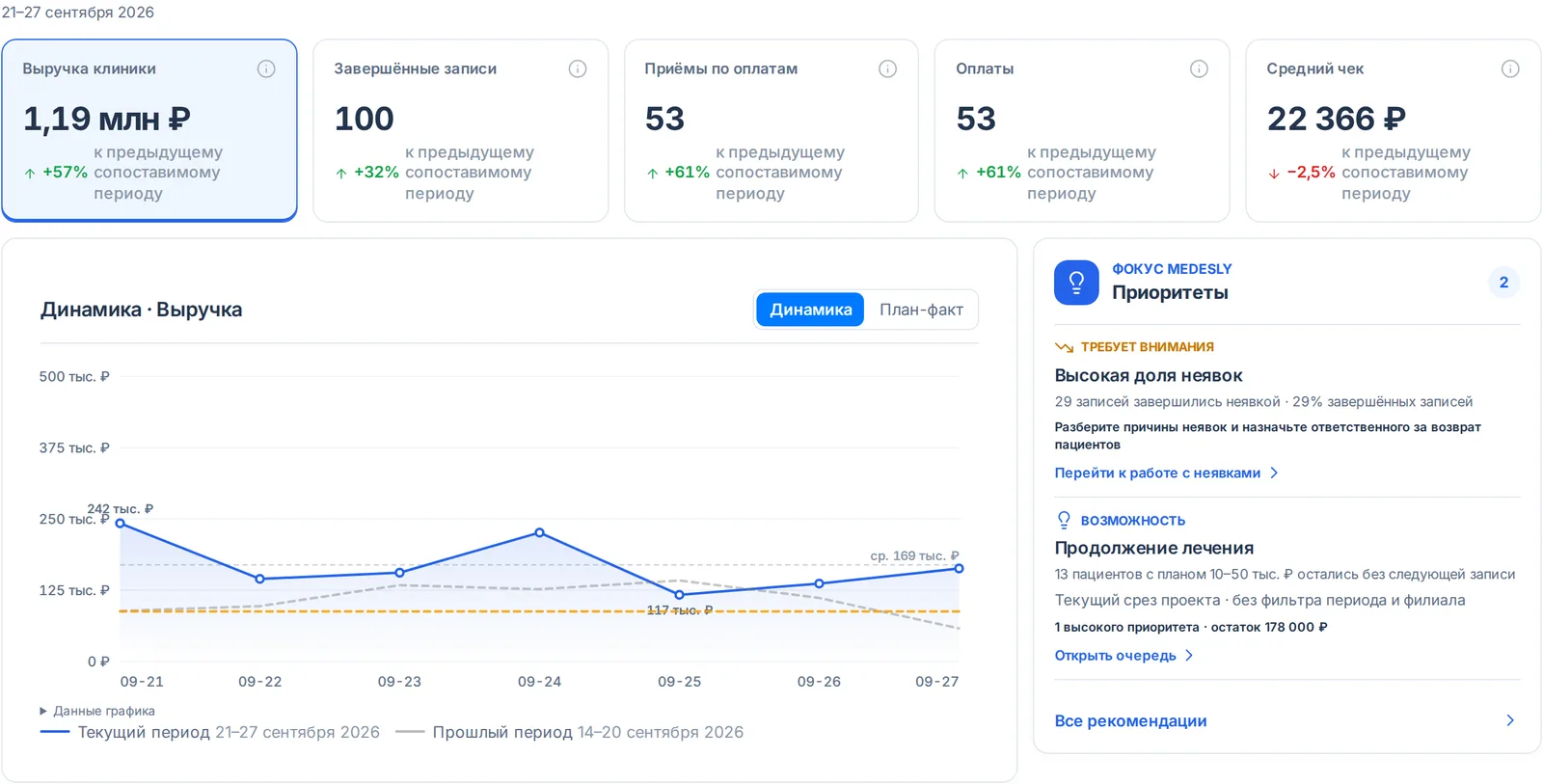Screen dimensions: 1543x784
Task: Open info icon on Завершённые записи card
Action: click(x=578, y=68)
